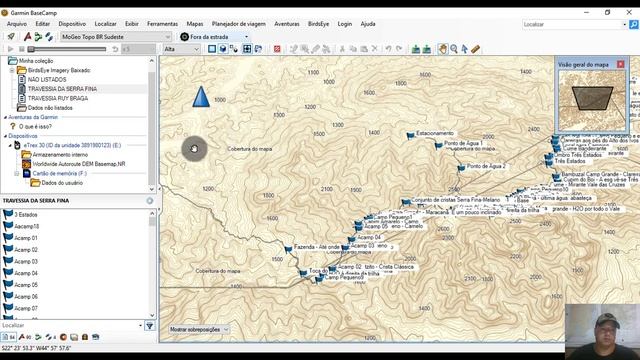Open the Ajuda menu
Image resolution: width=640 pixels, height=360 pixels.
click(x=368, y=24)
